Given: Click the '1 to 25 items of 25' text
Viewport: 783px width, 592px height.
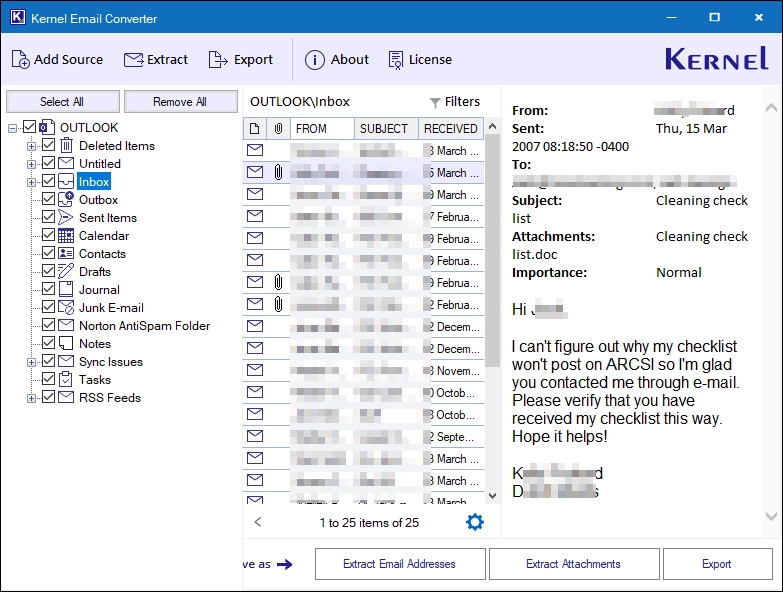Looking at the screenshot, I should point(369,523).
